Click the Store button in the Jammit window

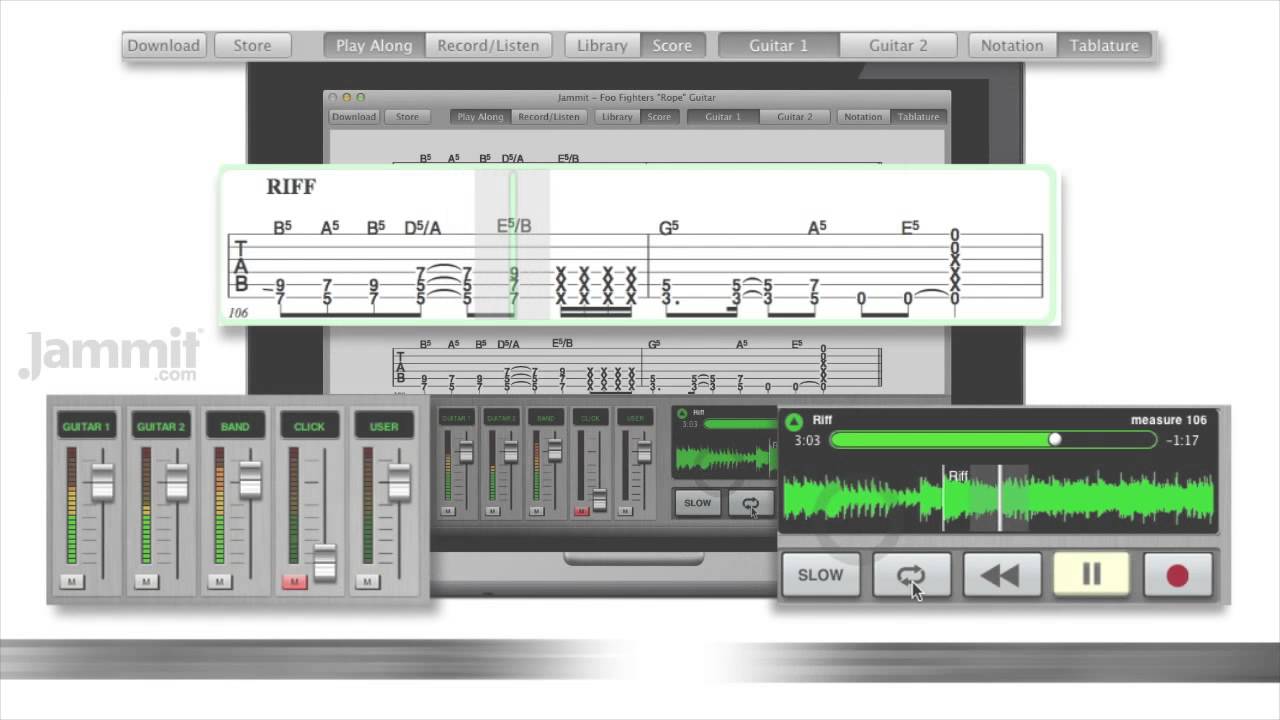pyautogui.click(x=407, y=117)
